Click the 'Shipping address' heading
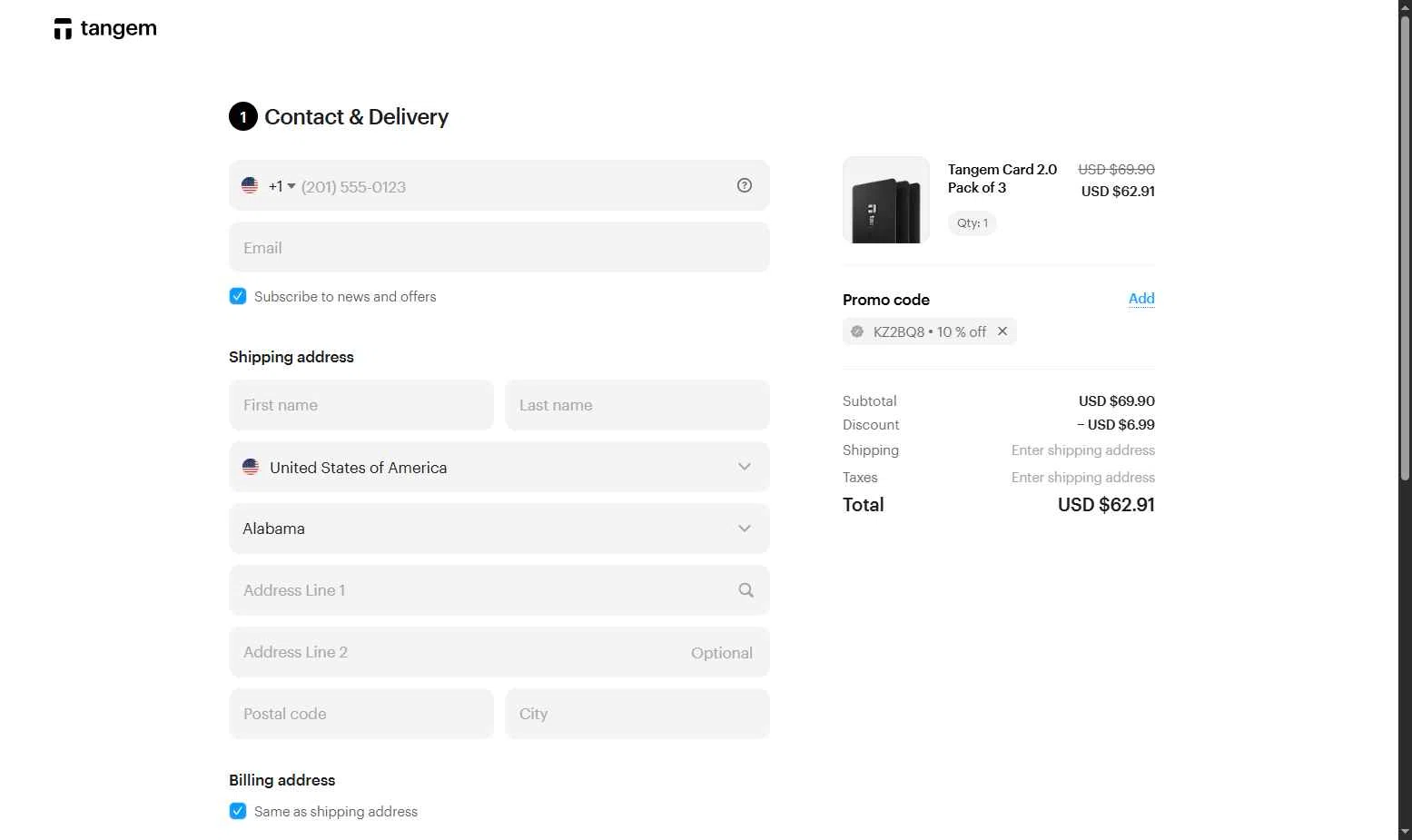Image resolution: width=1412 pixels, height=840 pixels. 291,357
